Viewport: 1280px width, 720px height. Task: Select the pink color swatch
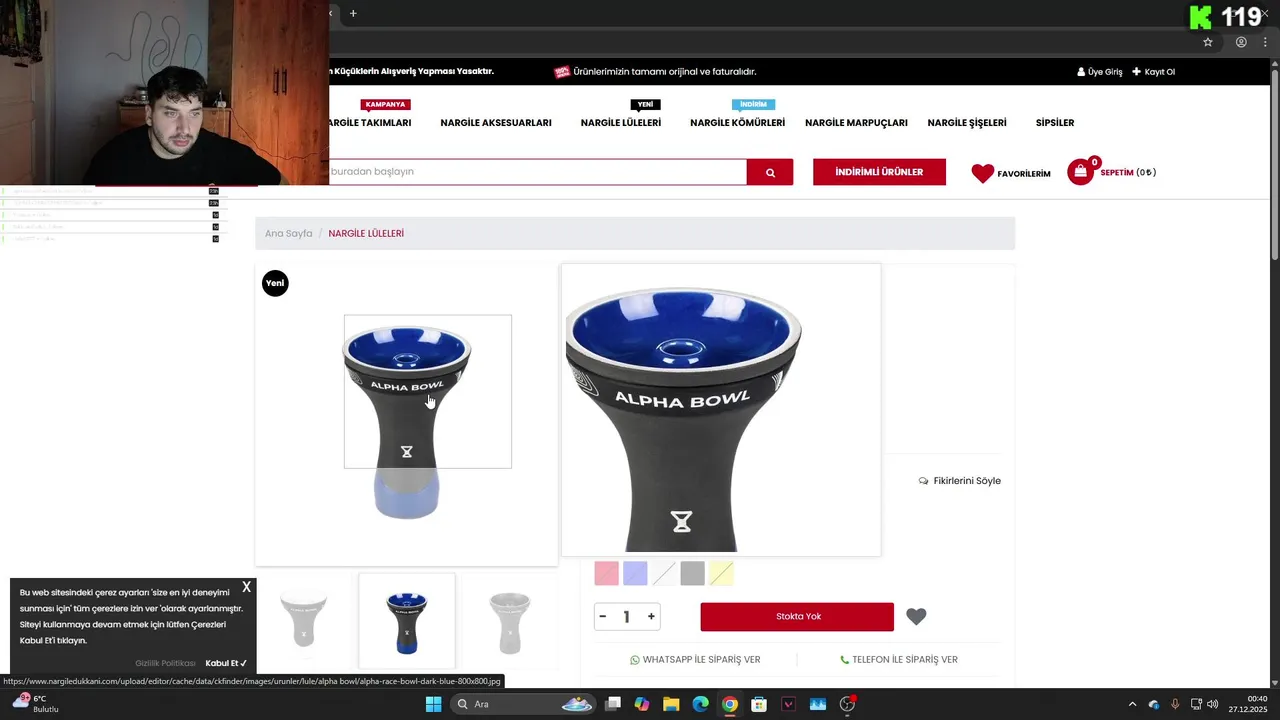[607, 573]
